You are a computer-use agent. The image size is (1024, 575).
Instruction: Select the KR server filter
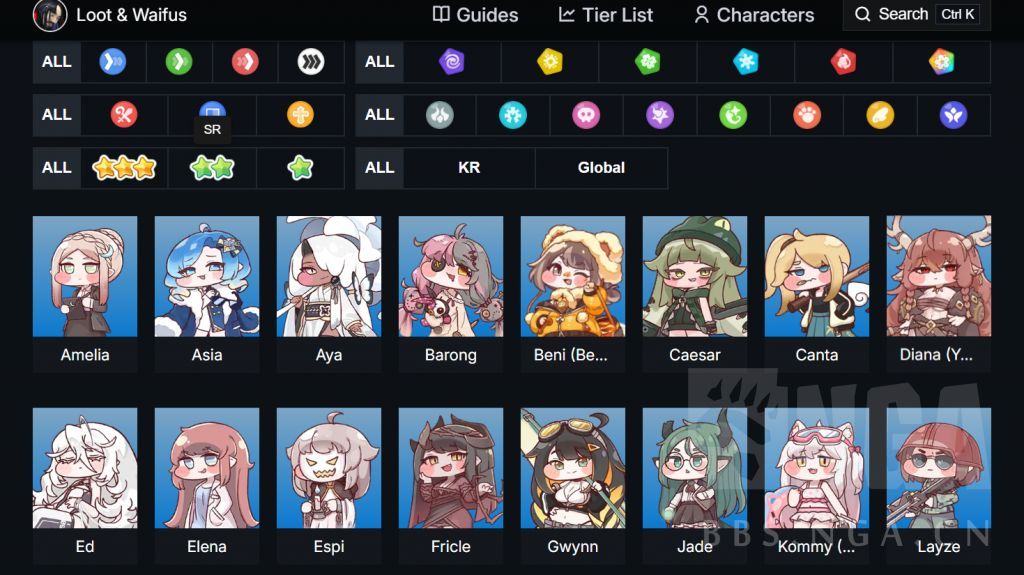[x=469, y=168]
